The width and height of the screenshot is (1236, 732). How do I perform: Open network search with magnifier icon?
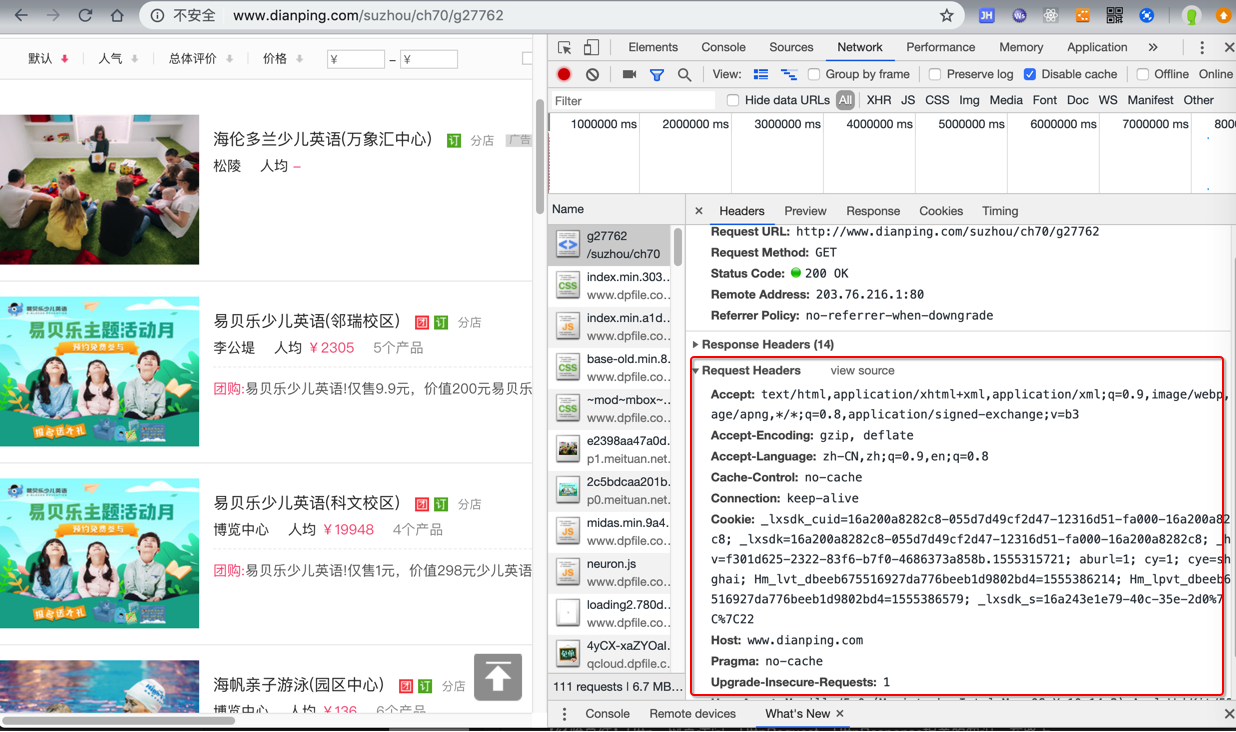click(684, 74)
